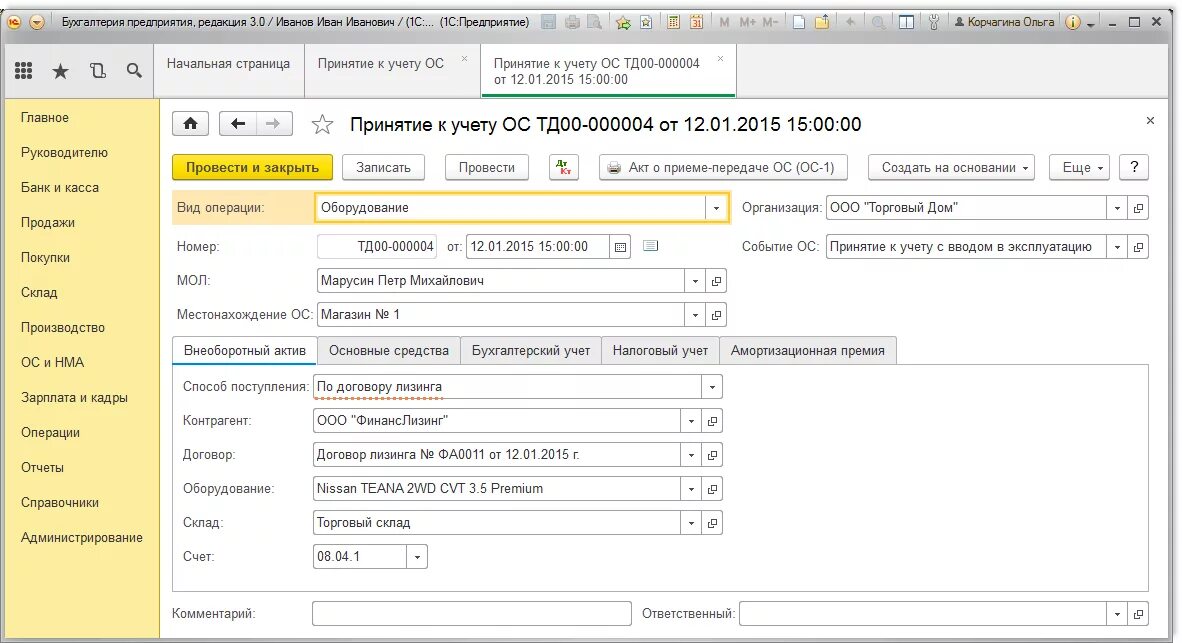Open Администрирование section

(81, 537)
